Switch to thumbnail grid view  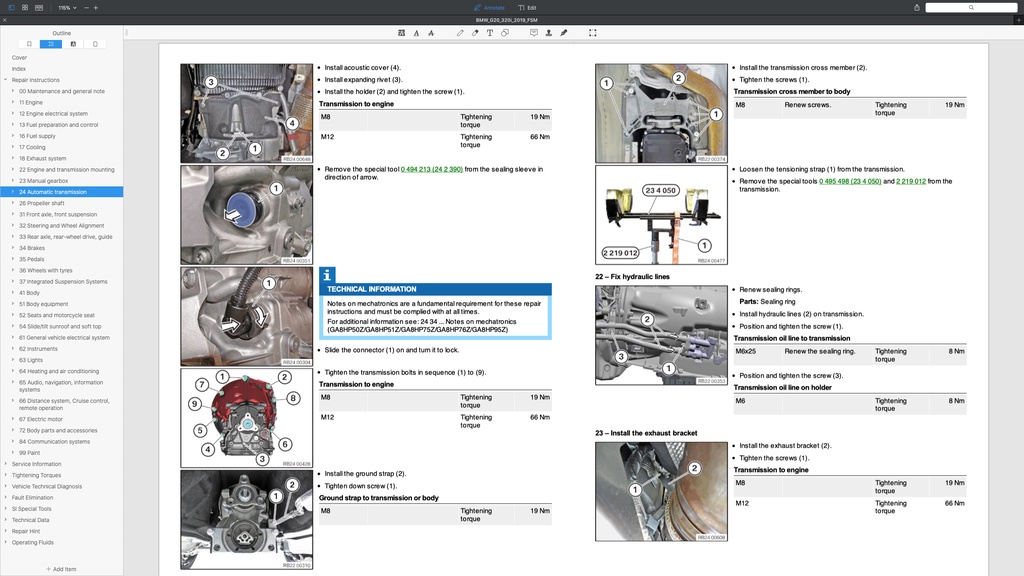pyautogui.click(x=25, y=7)
